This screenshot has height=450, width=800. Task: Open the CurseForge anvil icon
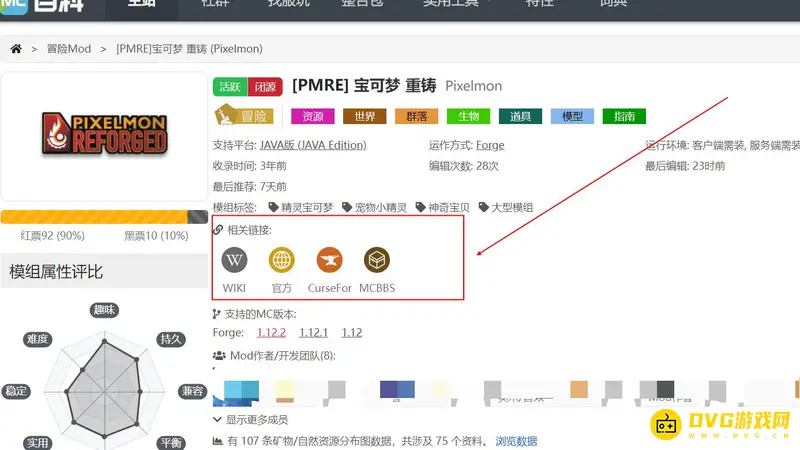329,261
